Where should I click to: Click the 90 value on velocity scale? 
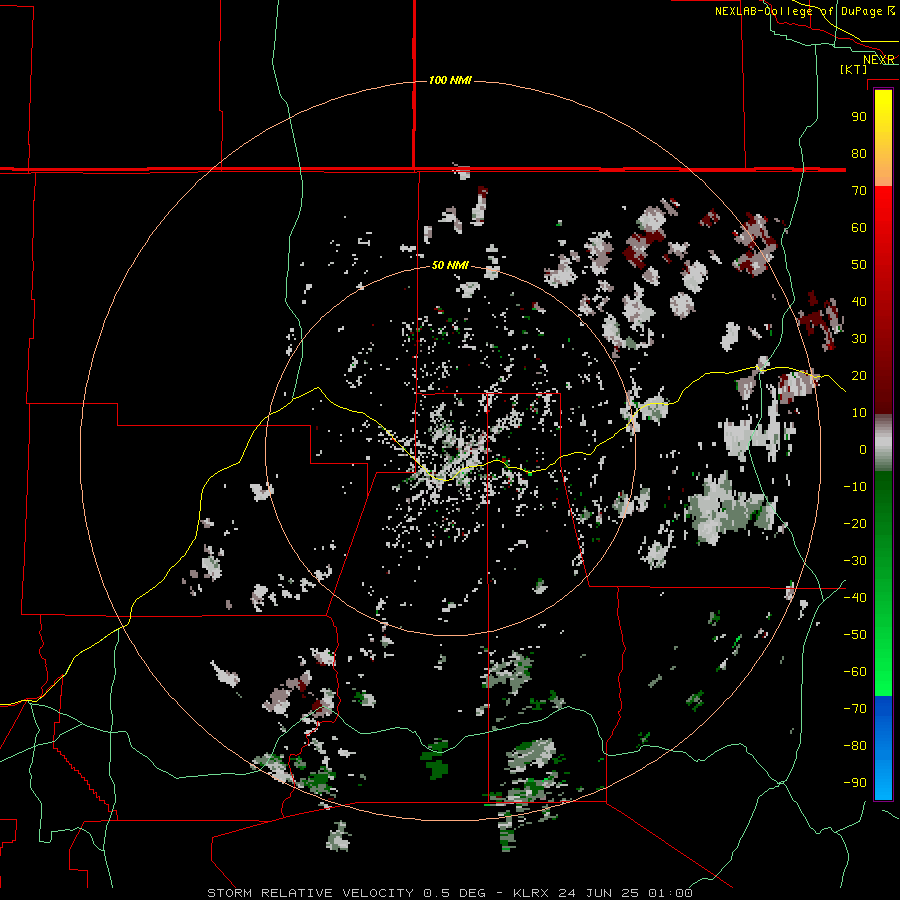click(x=859, y=117)
